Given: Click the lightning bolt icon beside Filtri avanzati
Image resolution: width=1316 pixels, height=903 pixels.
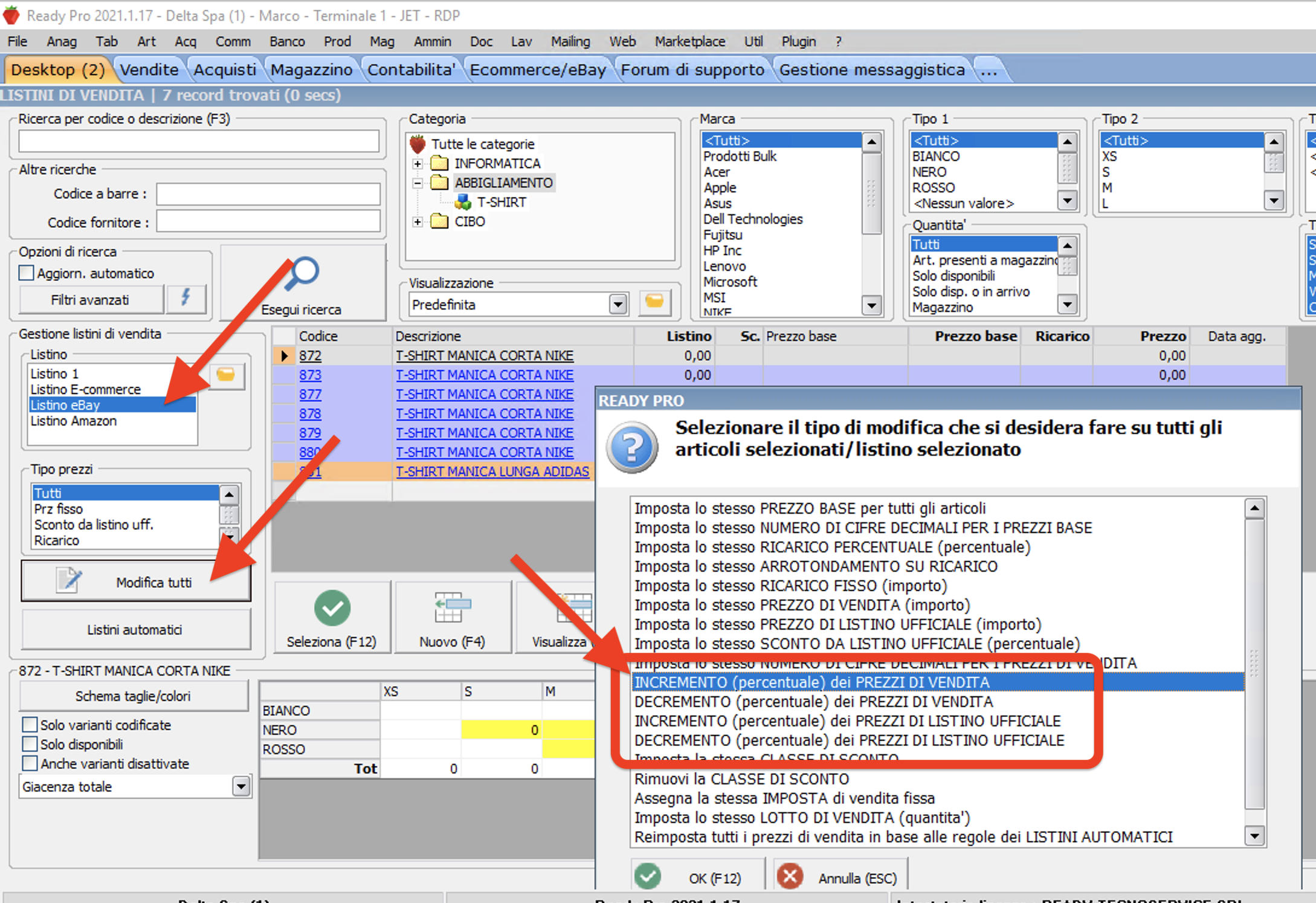Looking at the screenshot, I should click(186, 299).
